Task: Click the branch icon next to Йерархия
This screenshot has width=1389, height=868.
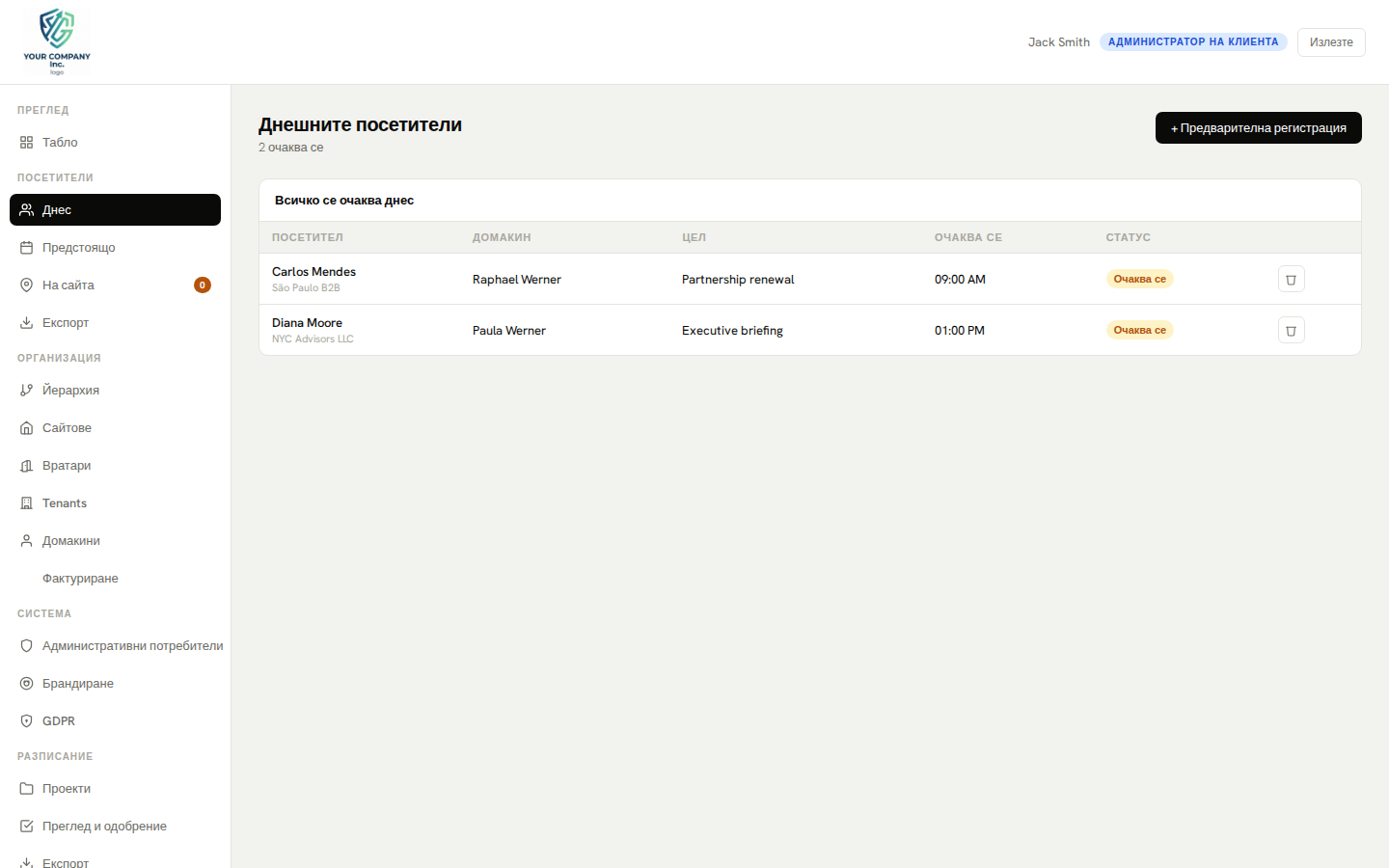Action: (x=27, y=391)
